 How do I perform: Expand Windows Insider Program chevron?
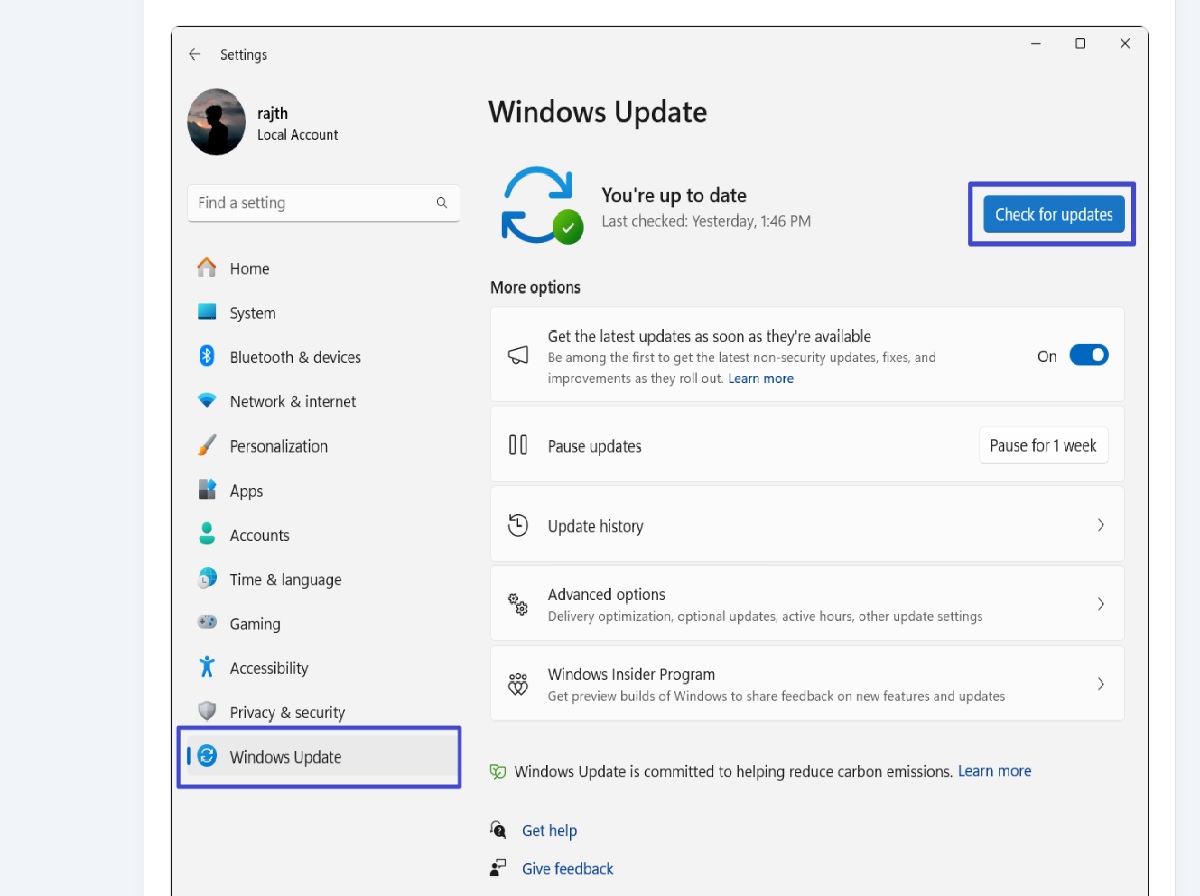(x=1100, y=684)
